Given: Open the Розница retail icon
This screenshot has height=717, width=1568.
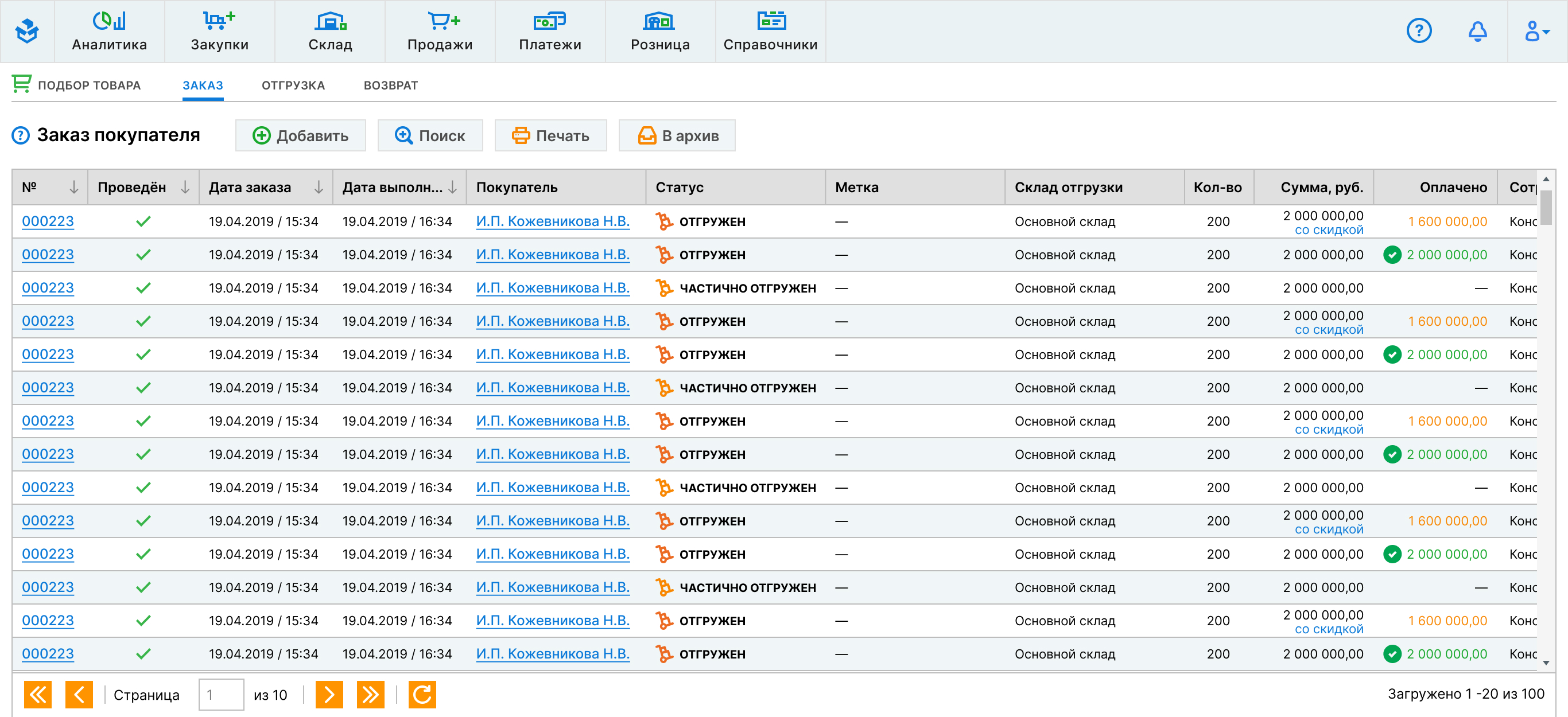Looking at the screenshot, I should [x=660, y=21].
